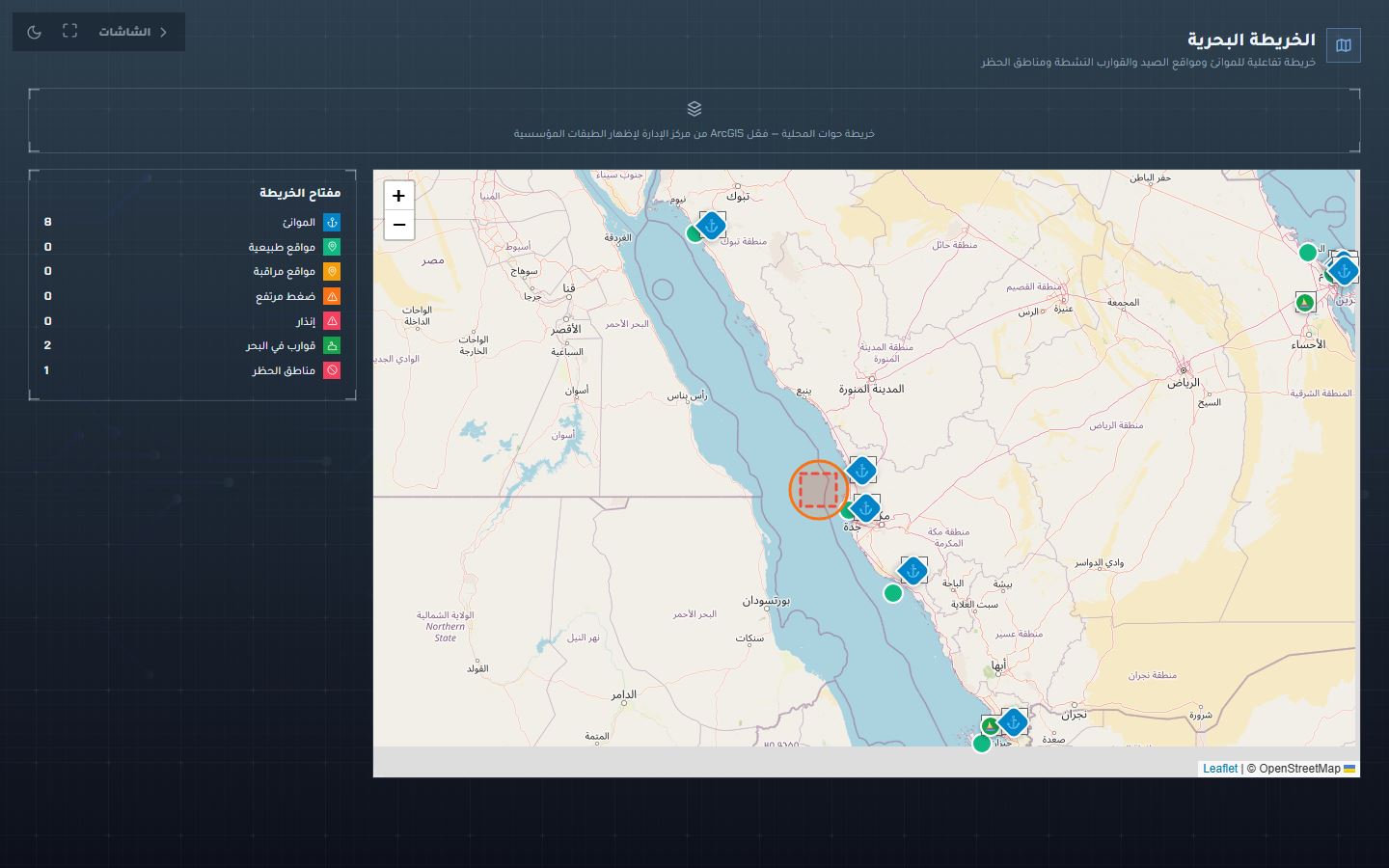Click the legend label قوارب في البحر

tap(281, 345)
